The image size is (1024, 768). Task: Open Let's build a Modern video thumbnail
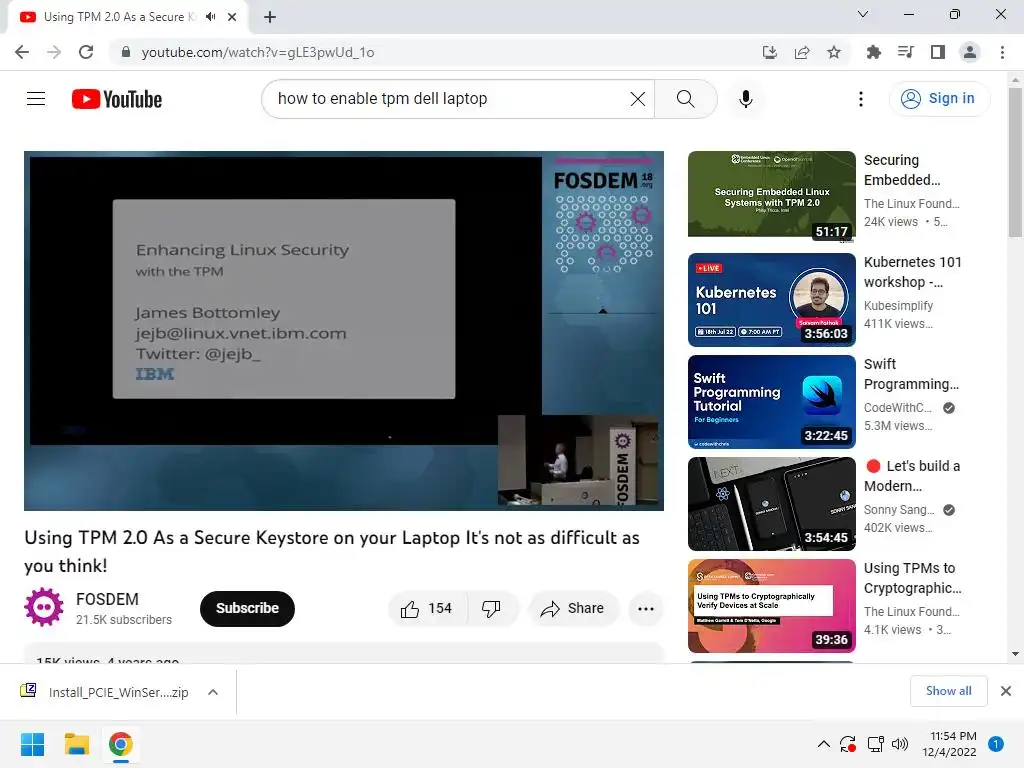(771, 504)
